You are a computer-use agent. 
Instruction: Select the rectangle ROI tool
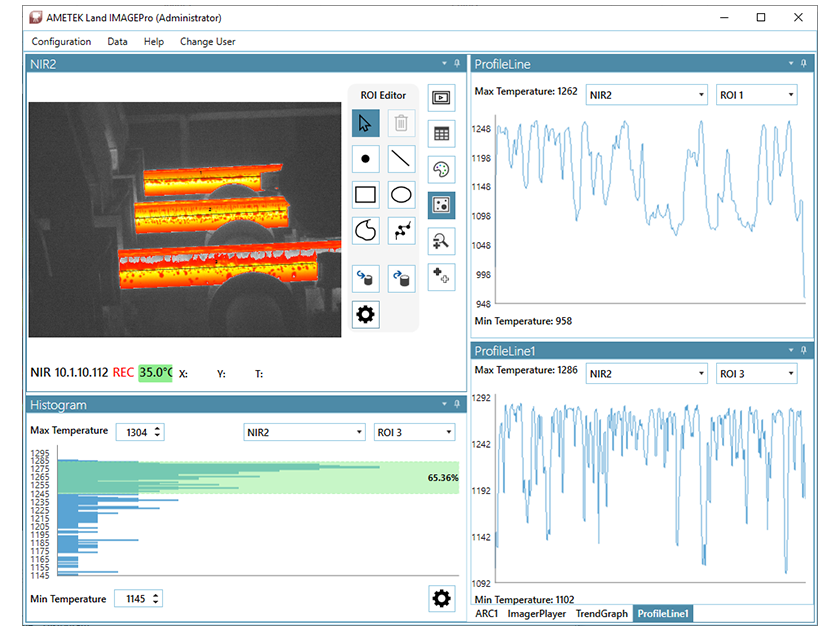[365, 194]
